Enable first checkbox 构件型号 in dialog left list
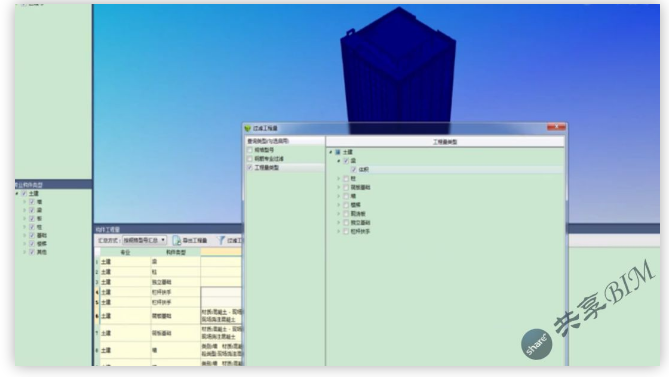Screen dimensions: 669x377 click(x=250, y=150)
